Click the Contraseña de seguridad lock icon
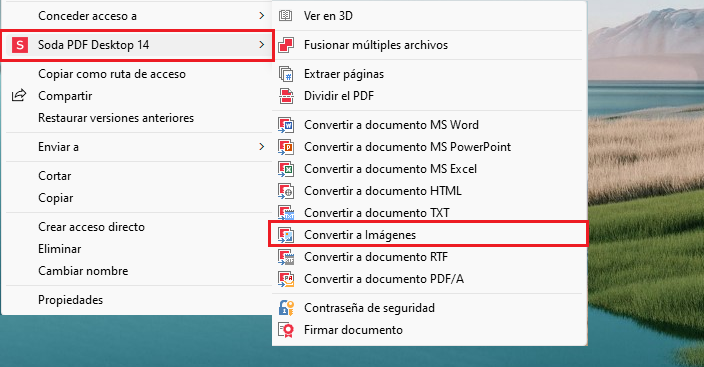Viewport: 704px width, 367px height. [286, 308]
